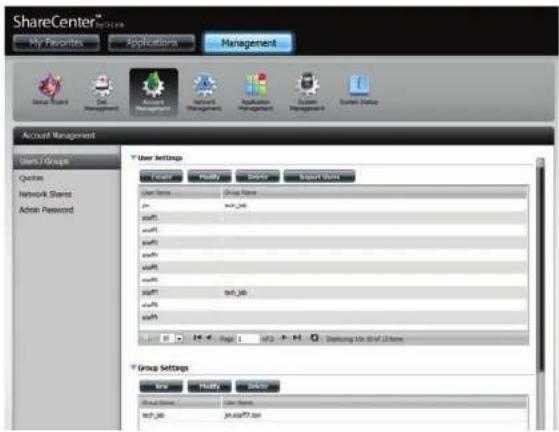
Task: Select tech_lab row in Group Settings table
Action: (333, 415)
